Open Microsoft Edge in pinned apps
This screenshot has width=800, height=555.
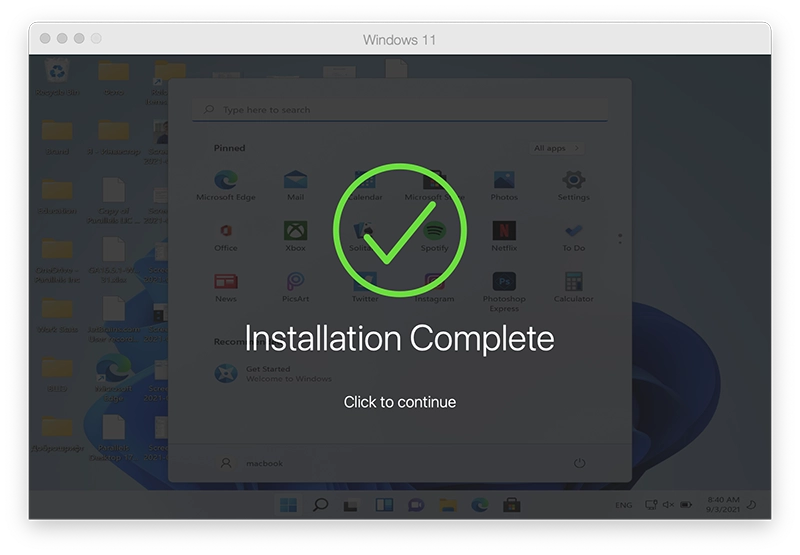click(x=226, y=186)
